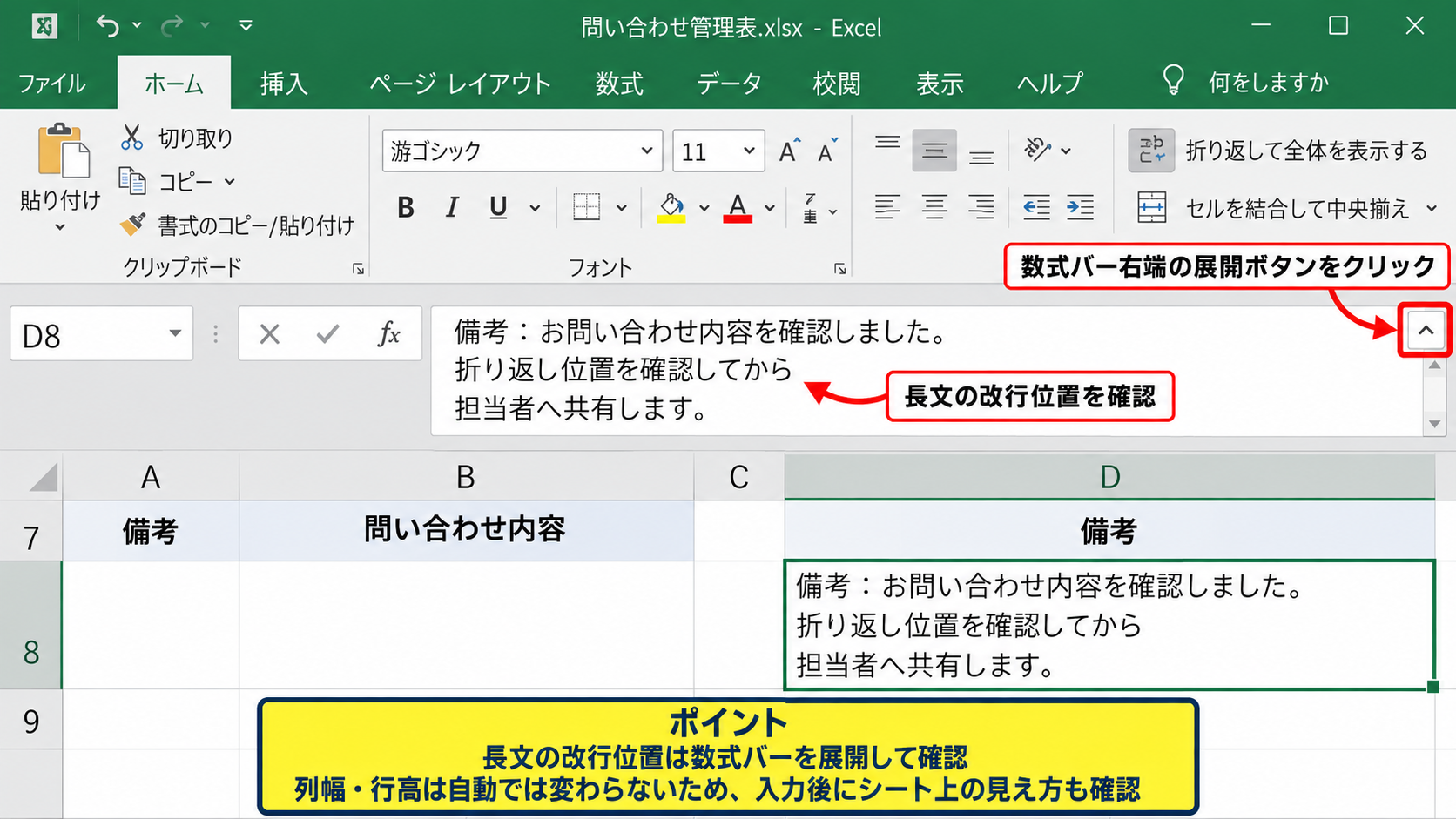1456x819 pixels.
Task: Select the Format Painter brush icon
Action: click(x=132, y=225)
